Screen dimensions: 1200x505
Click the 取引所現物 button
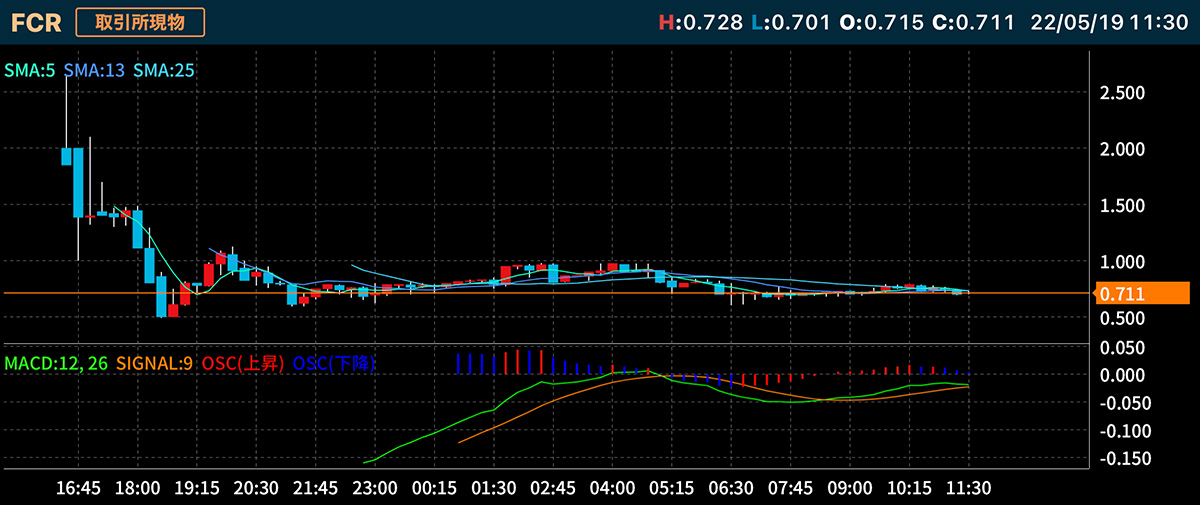tap(140, 22)
